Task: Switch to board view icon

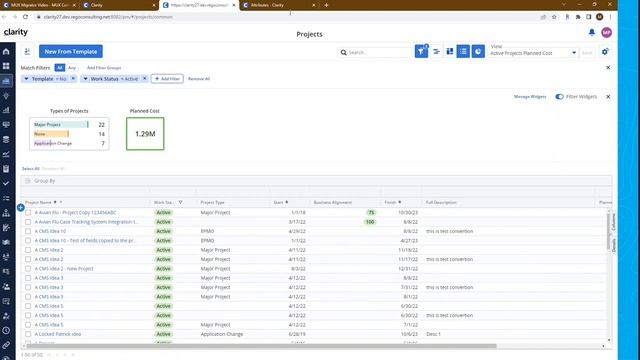Action: (449, 51)
